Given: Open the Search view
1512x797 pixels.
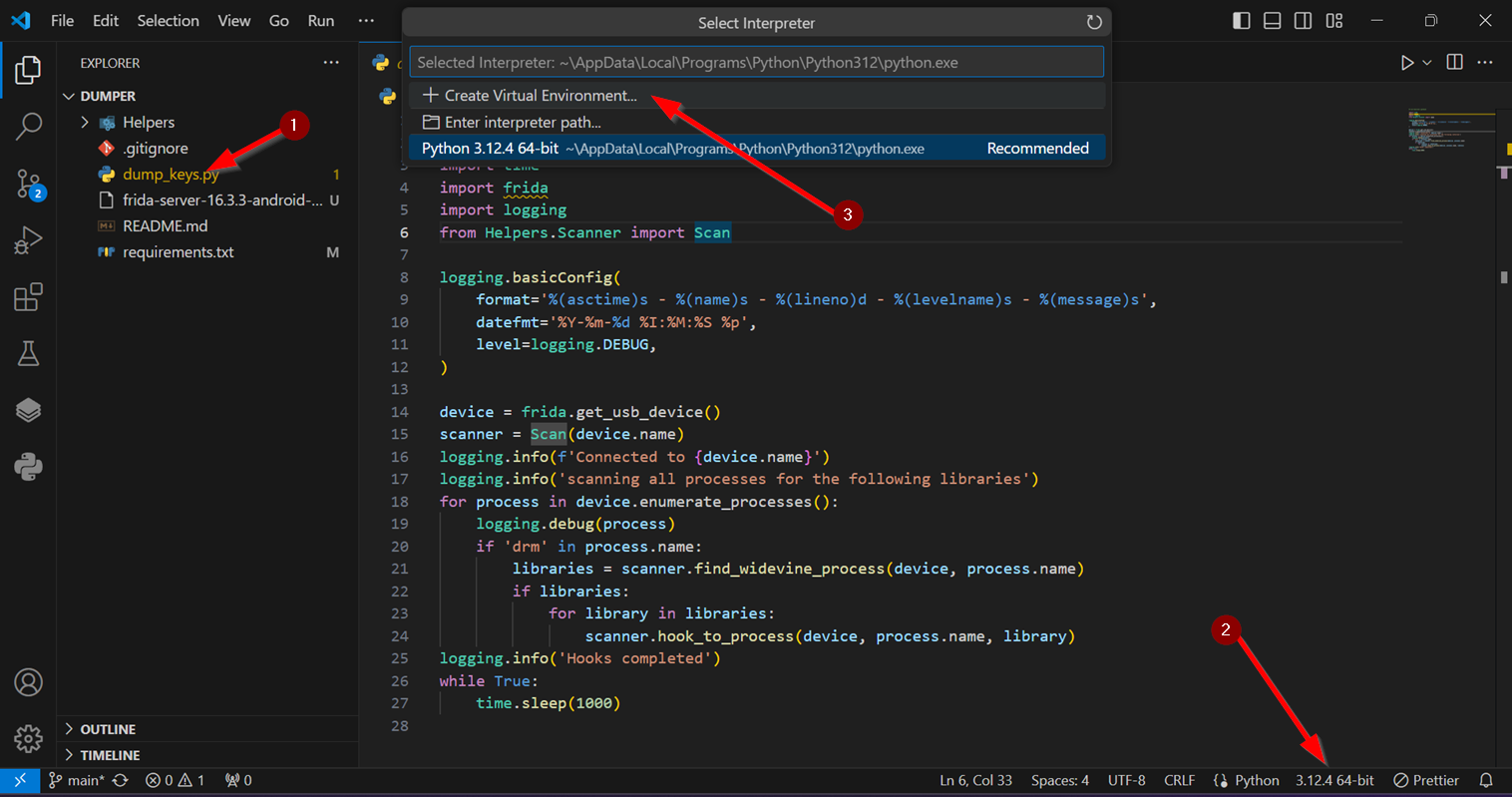Looking at the screenshot, I should click(29, 127).
